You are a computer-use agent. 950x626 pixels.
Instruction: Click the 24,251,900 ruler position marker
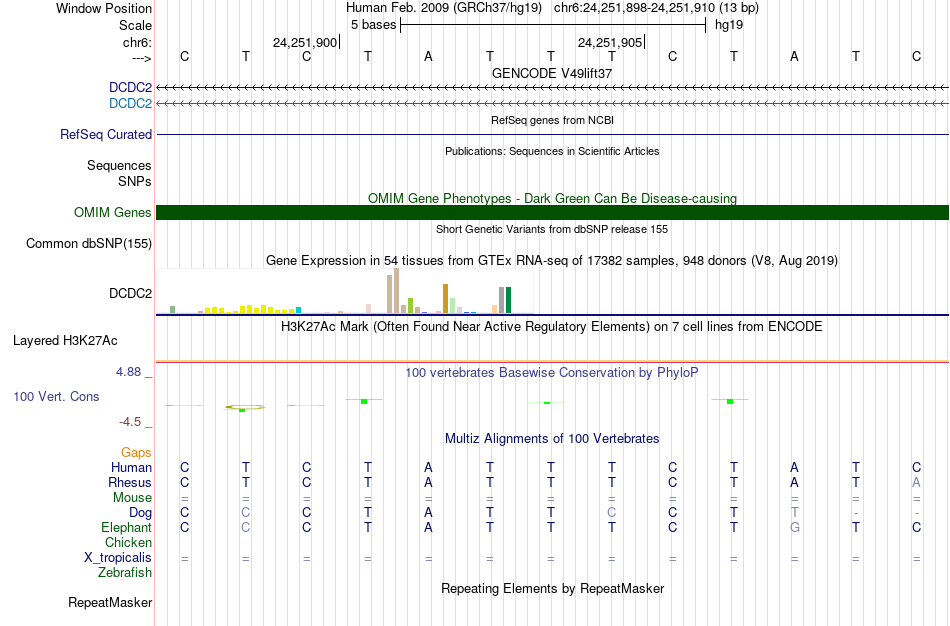pyautogui.click(x=306, y=42)
